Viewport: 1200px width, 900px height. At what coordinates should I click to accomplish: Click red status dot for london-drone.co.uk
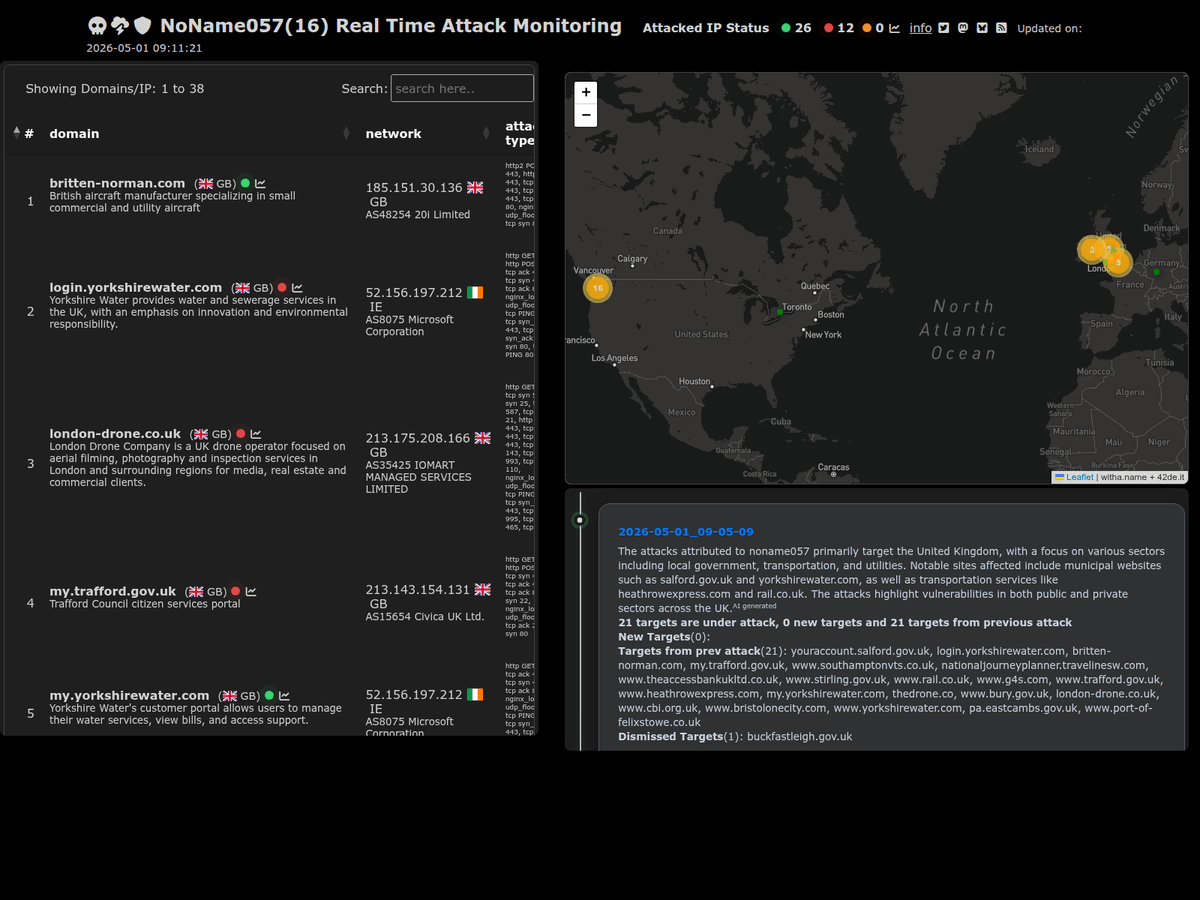(x=241, y=434)
